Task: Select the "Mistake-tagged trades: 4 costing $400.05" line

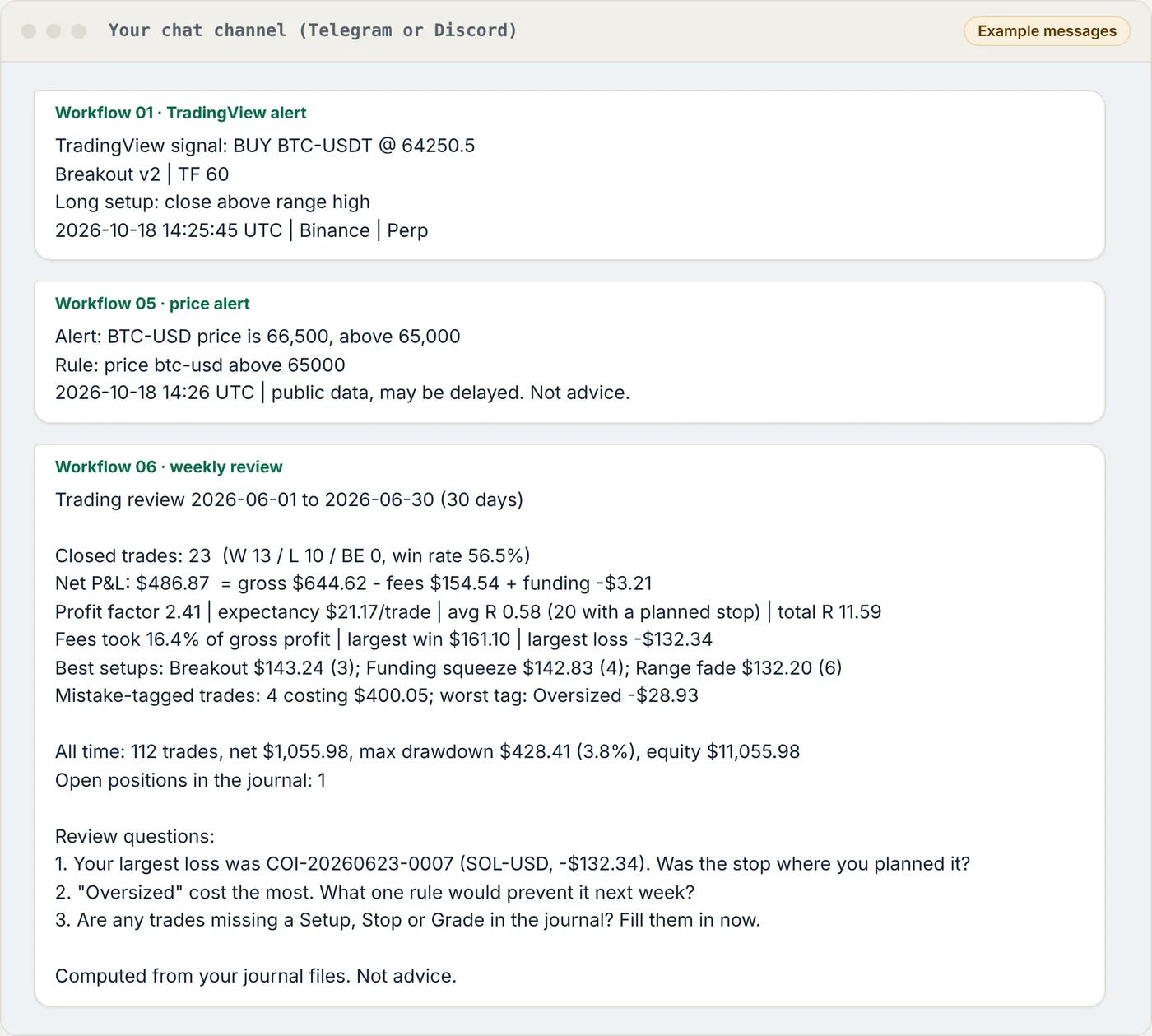Action: pos(376,695)
